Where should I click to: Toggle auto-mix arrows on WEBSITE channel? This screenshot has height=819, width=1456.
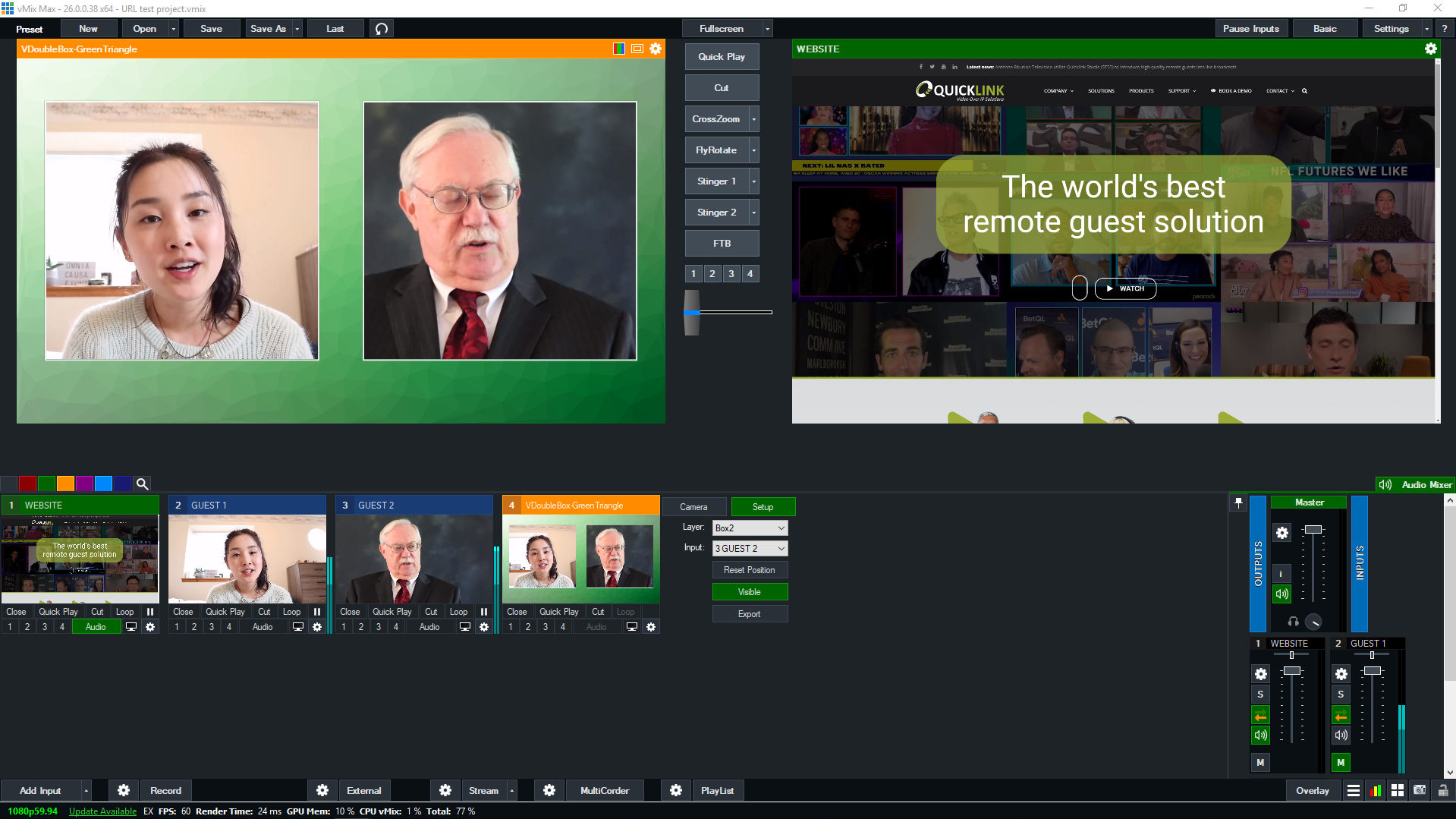tap(1260, 715)
